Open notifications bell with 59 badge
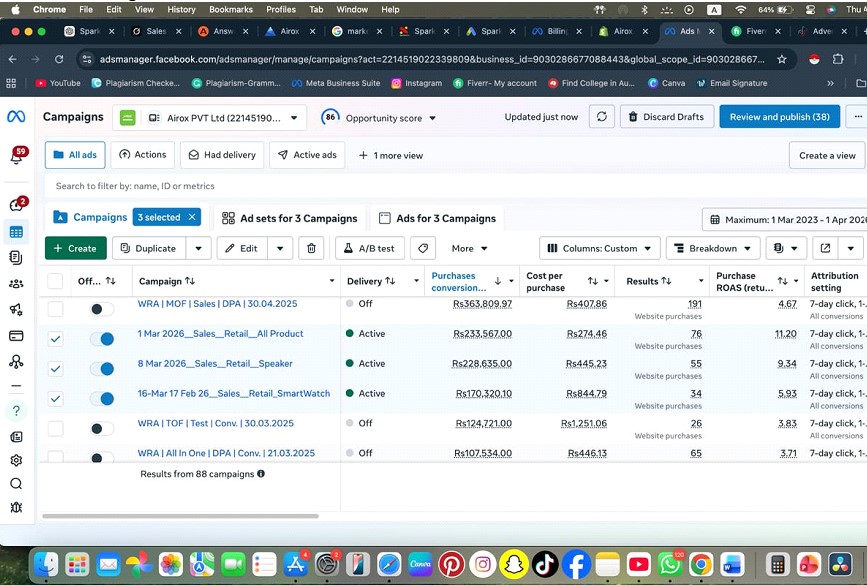Screen dimensions: 867x585 click(x=17, y=156)
